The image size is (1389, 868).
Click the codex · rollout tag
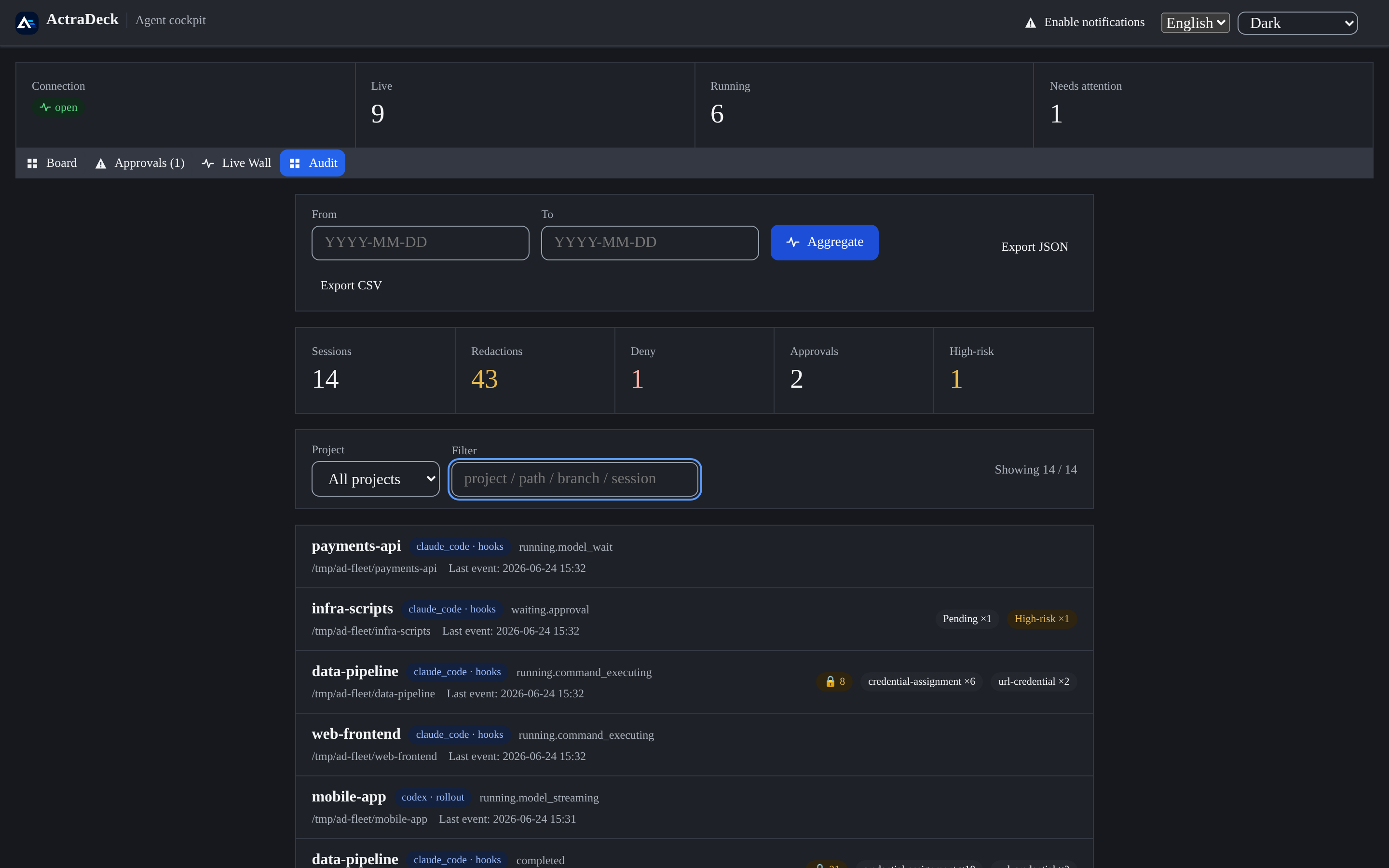coord(433,798)
